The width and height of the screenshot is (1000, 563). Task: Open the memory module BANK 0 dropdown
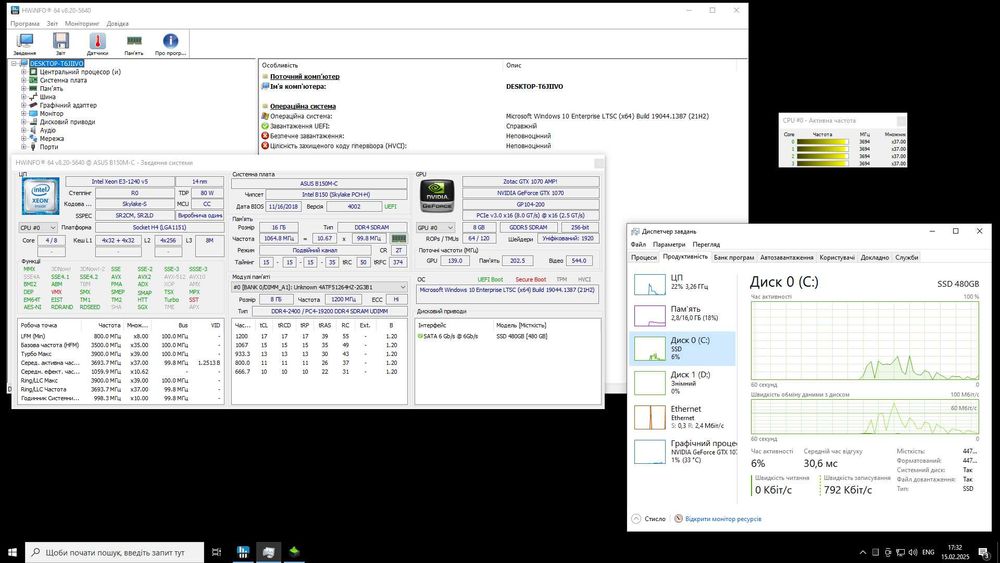(319, 288)
